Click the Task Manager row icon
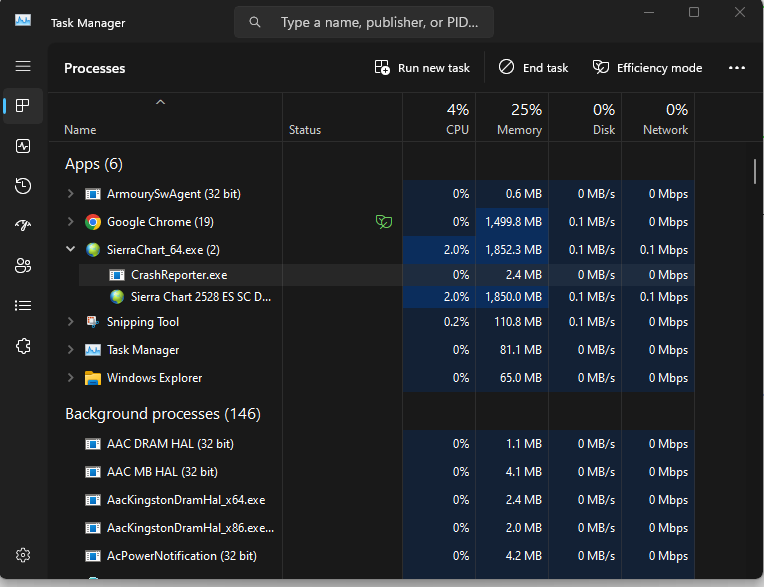764x587 pixels. pos(93,350)
